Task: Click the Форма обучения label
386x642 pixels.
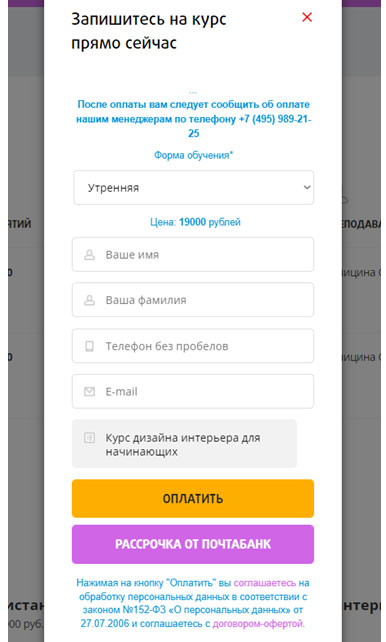Action: [193, 155]
